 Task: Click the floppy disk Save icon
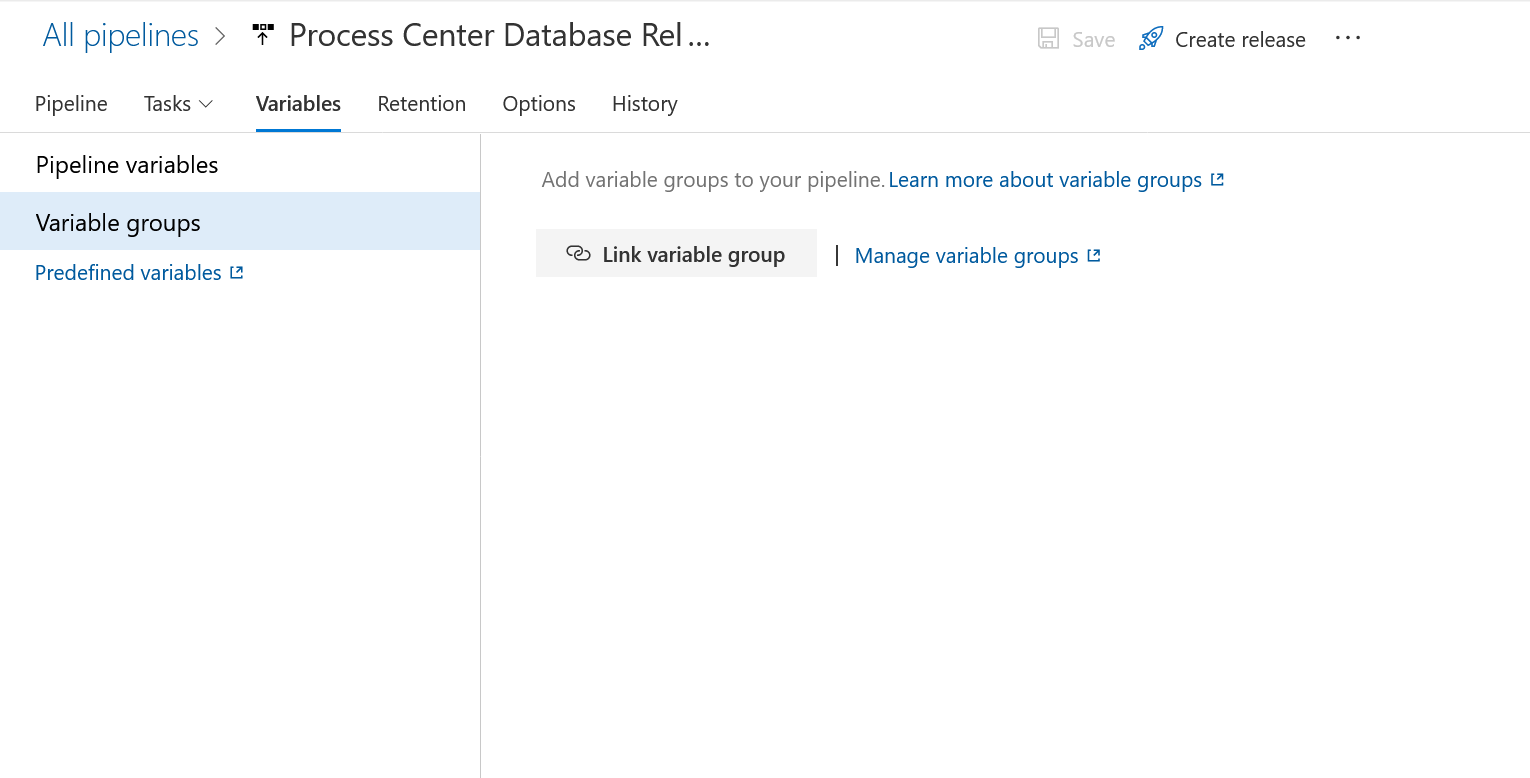coord(1048,39)
